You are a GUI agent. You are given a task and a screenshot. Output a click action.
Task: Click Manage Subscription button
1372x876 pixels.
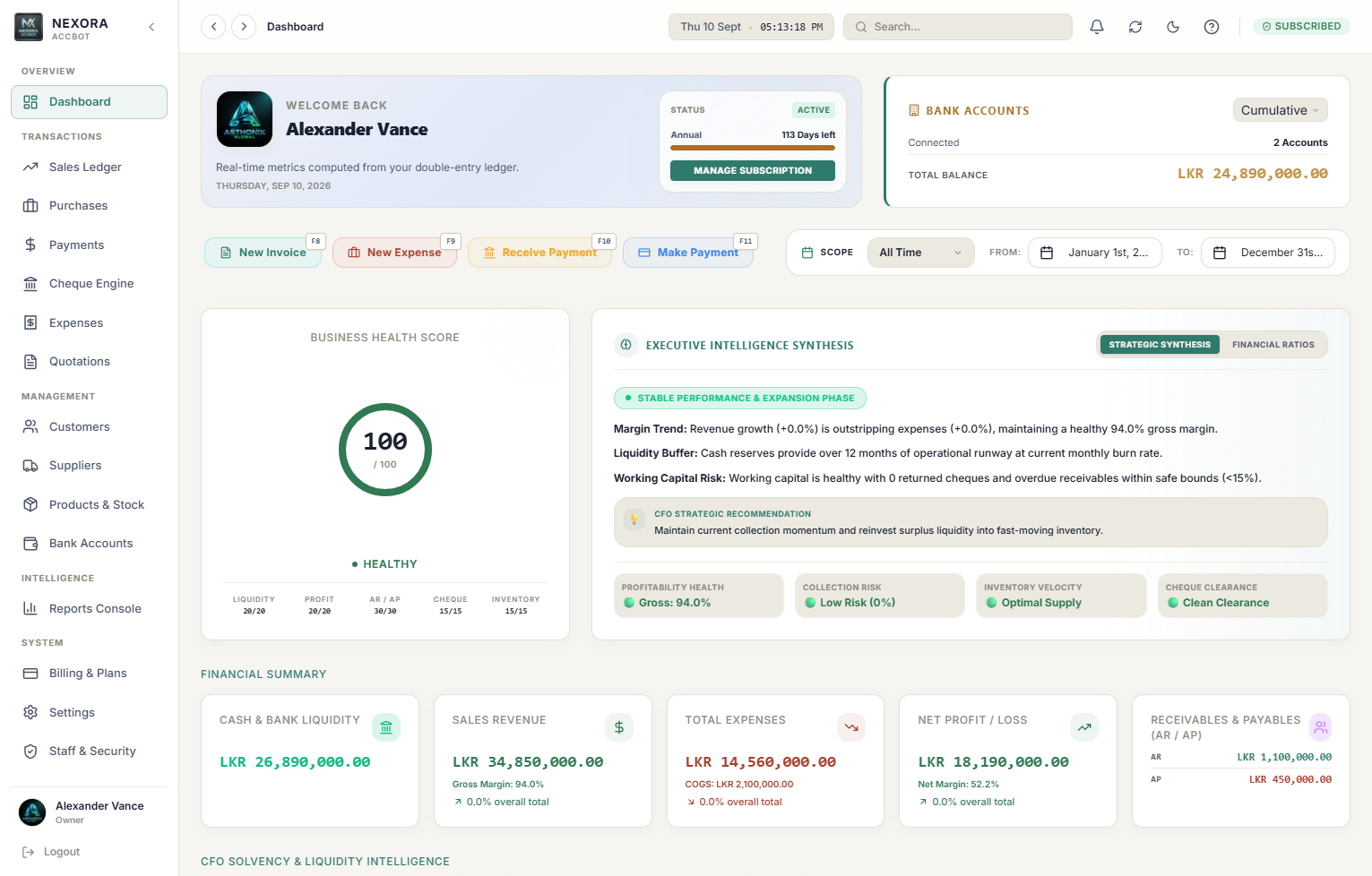pyautogui.click(x=753, y=170)
